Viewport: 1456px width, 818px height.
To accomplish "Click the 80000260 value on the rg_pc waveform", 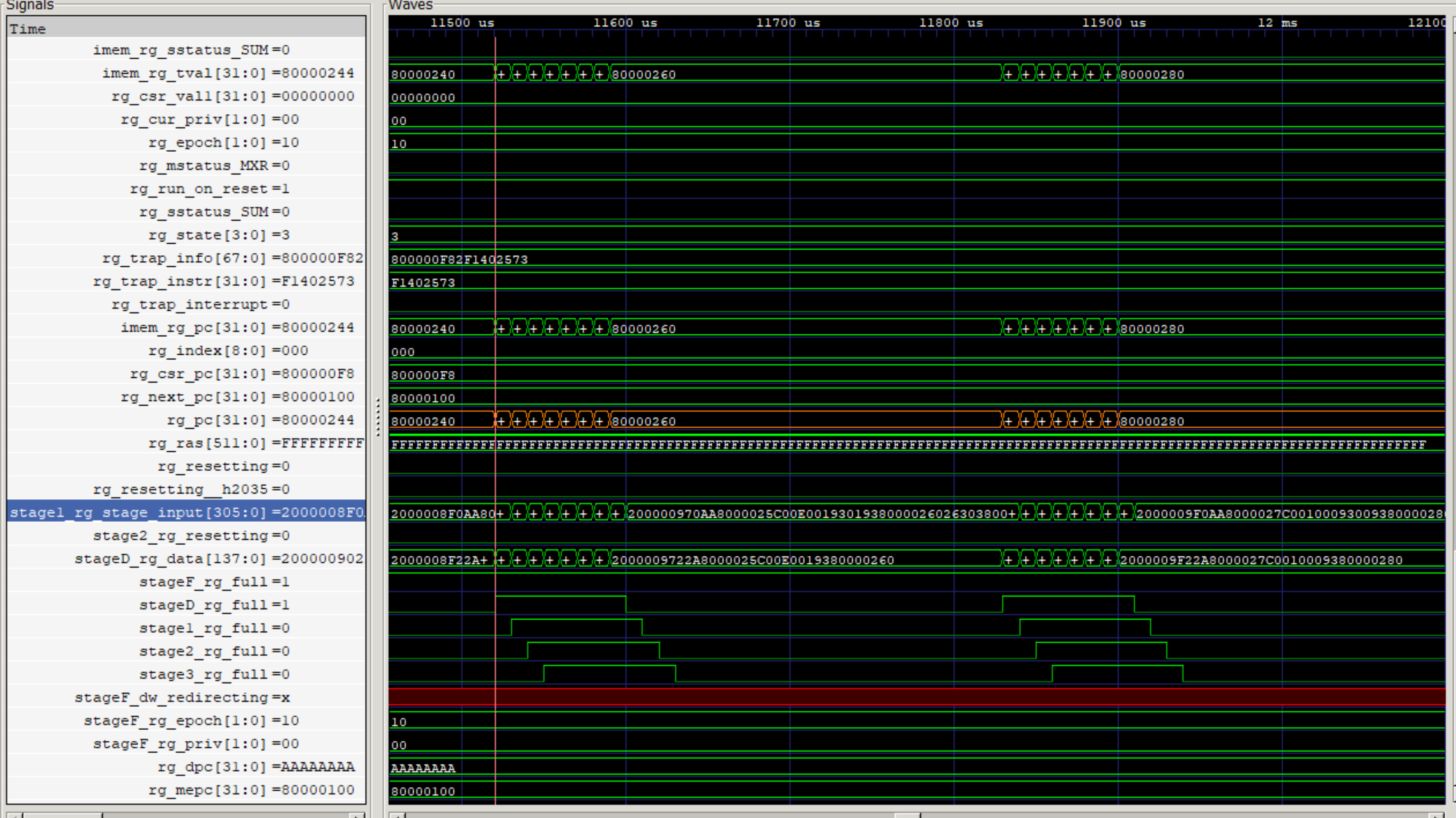I will tap(644, 421).
